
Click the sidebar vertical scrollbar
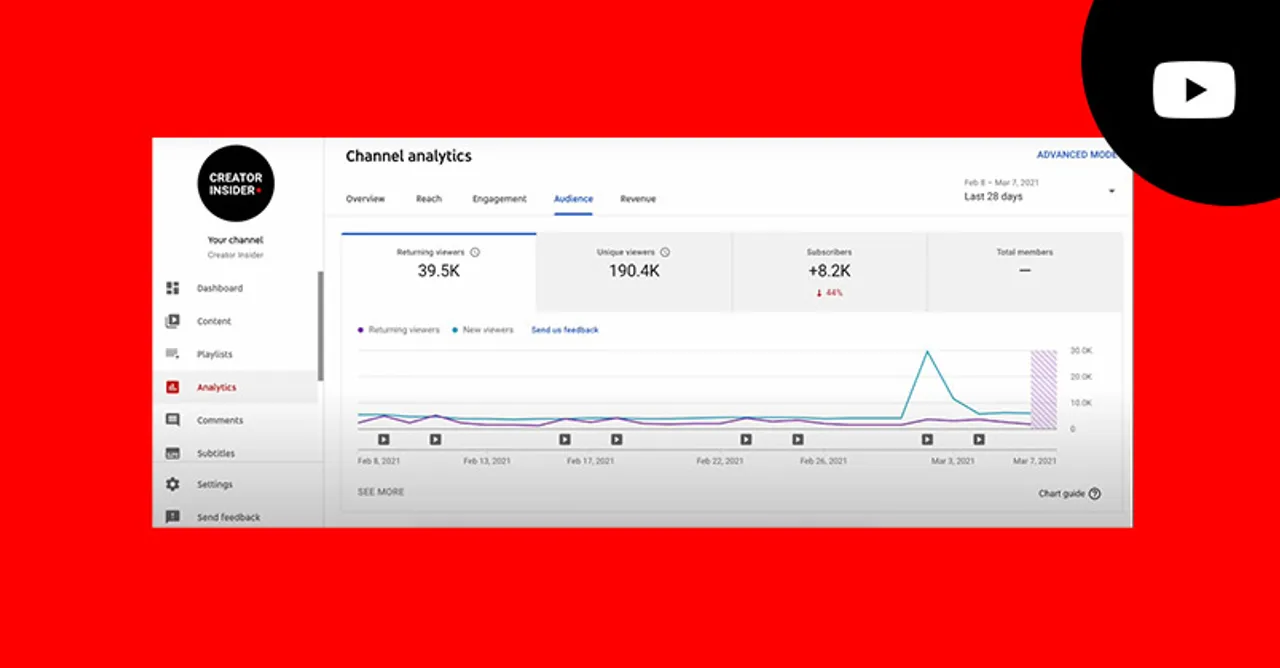321,326
